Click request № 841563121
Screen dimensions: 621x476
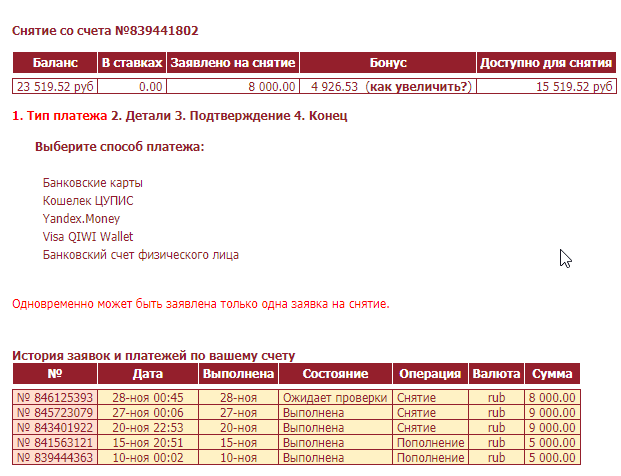[55, 443]
